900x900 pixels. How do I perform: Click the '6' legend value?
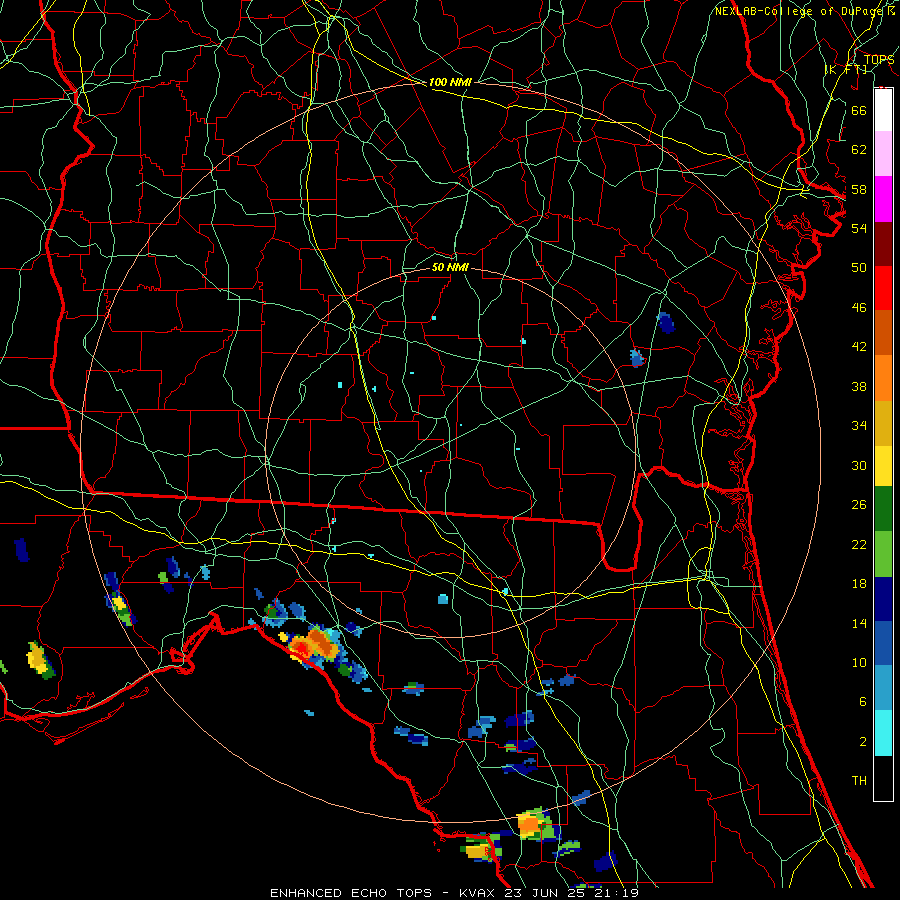(x=862, y=702)
